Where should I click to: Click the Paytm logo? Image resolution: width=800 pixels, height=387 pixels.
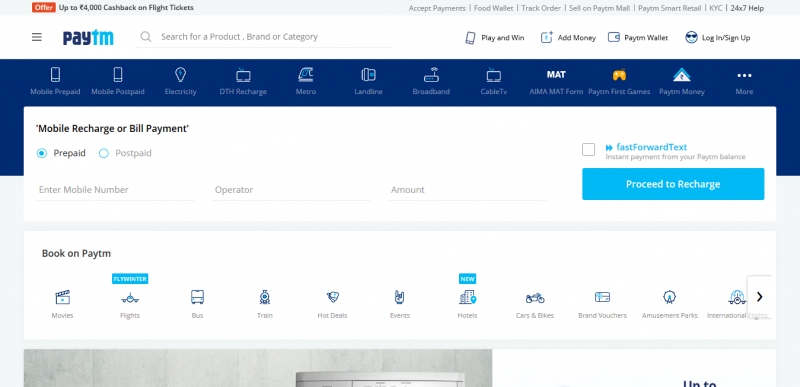click(88, 37)
